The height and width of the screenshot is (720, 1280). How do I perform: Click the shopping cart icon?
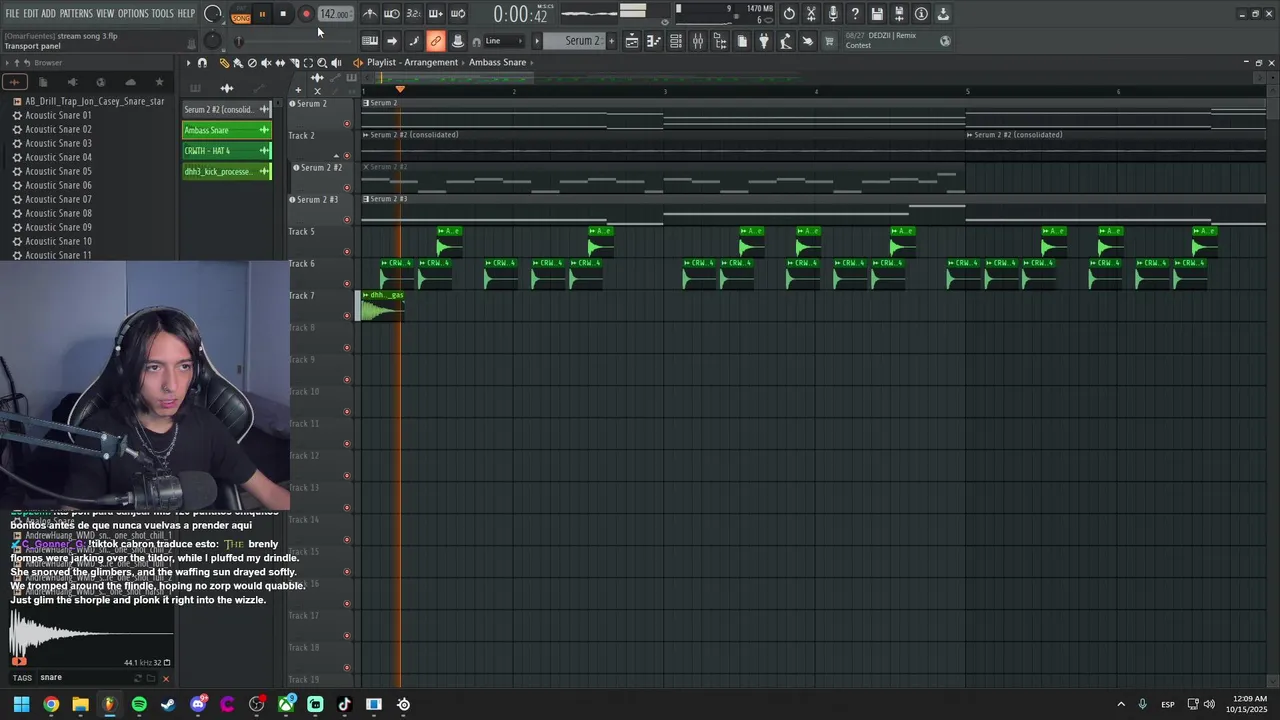coord(829,41)
